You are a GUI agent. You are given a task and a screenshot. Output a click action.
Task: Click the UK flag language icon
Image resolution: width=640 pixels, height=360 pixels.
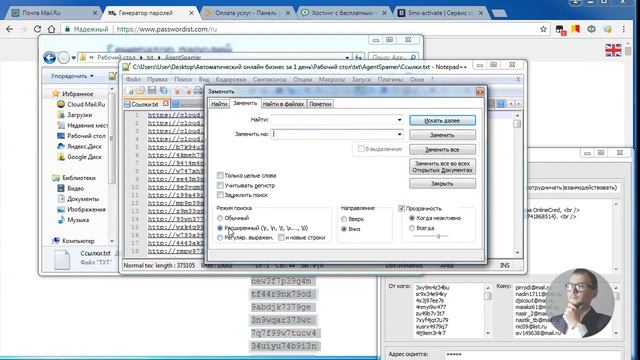pyautogui.click(x=613, y=50)
